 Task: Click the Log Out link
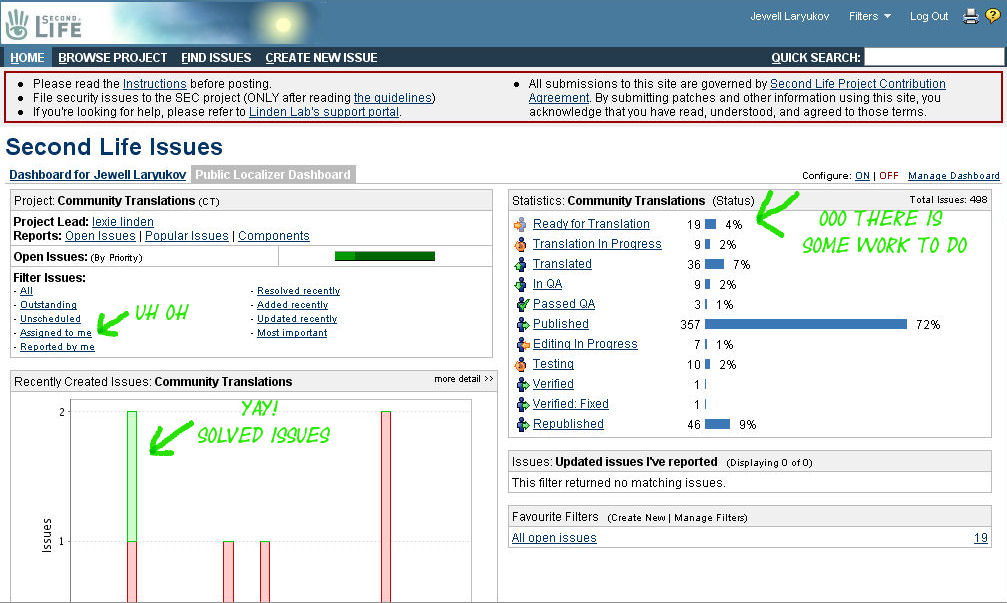point(929,16)
